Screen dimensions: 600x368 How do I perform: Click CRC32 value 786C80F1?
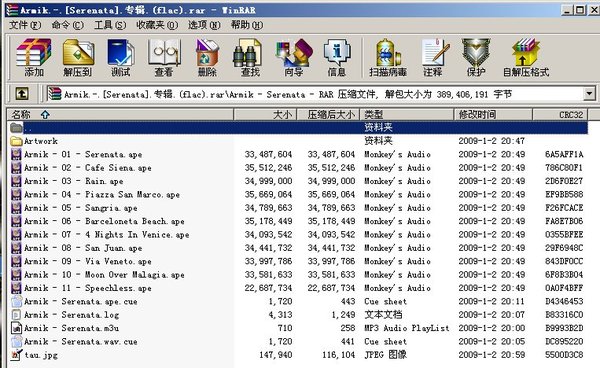pyautogui.click(x=564, y=168)
